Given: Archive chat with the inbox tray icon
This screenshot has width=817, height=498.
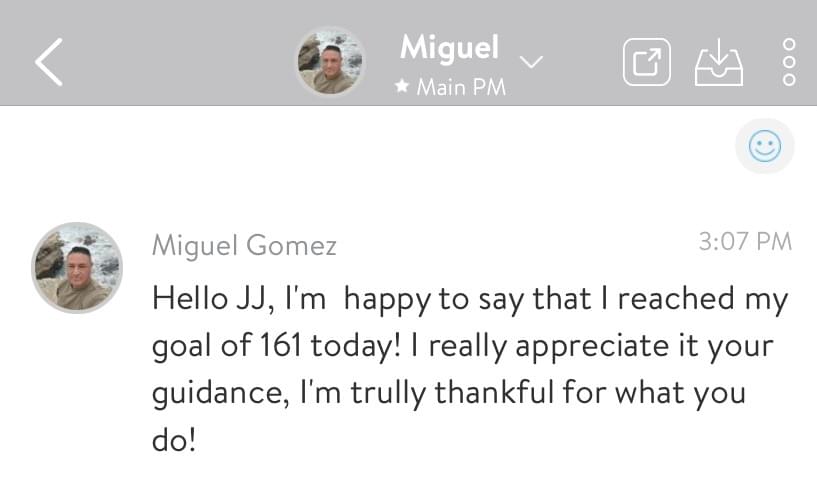Looking at the screenshot, I should pos(719,62).
